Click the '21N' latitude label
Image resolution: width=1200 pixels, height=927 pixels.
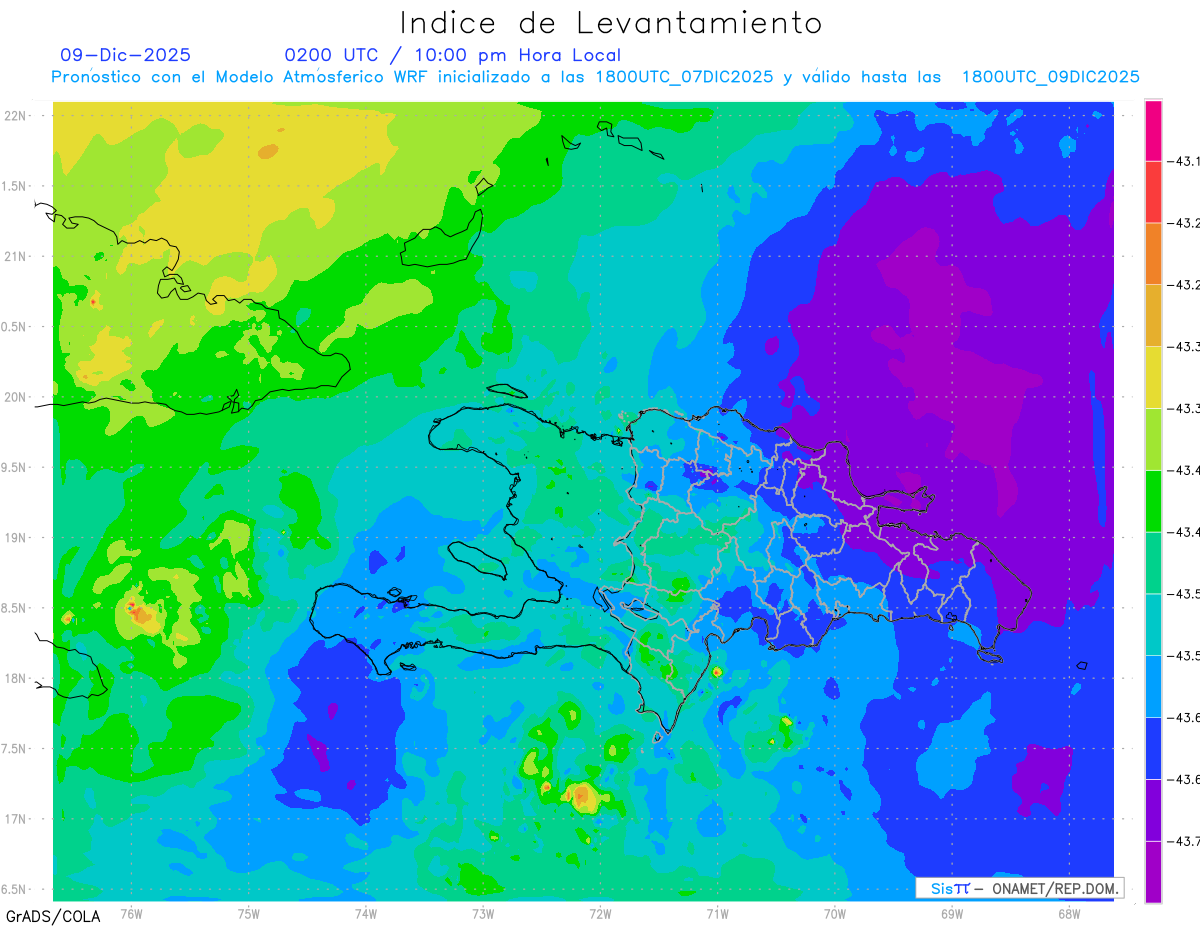point(16,256)
